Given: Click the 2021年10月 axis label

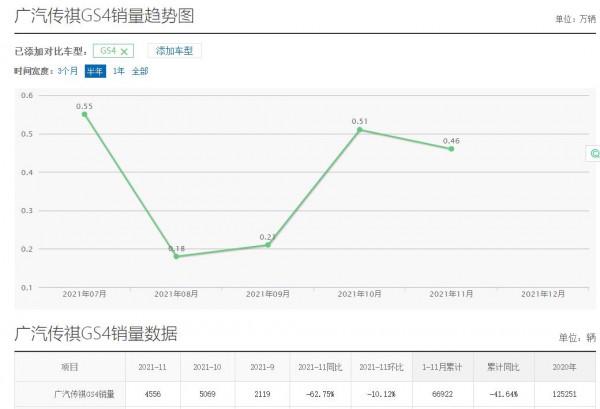Looking at the screenshot, I should click(360, 294).
